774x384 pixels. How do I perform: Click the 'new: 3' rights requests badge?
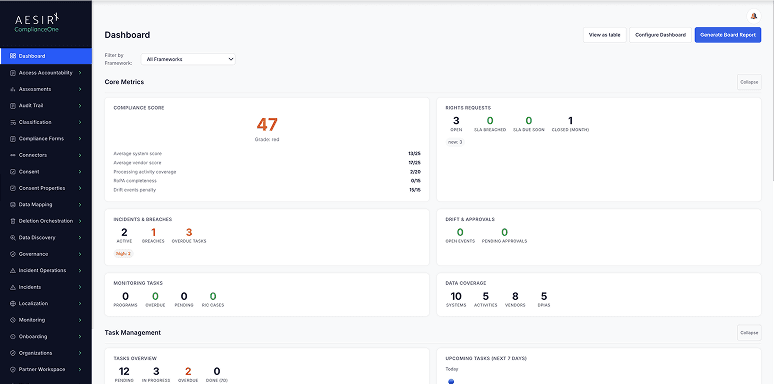455,142
